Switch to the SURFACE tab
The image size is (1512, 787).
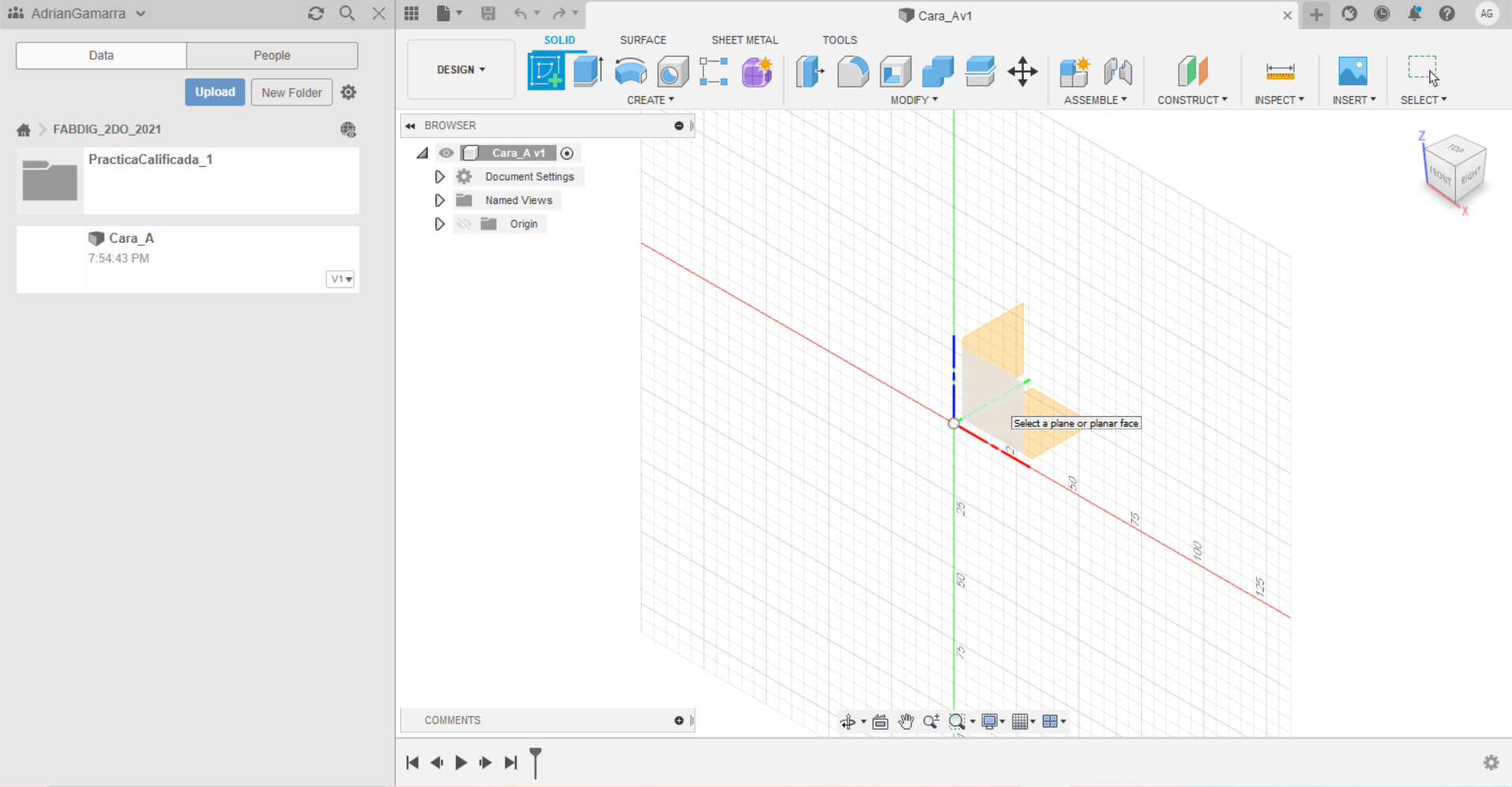point(643,39)
